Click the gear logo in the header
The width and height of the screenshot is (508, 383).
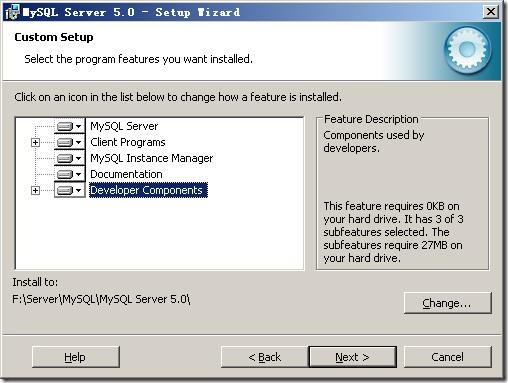[x=468, y=50]
